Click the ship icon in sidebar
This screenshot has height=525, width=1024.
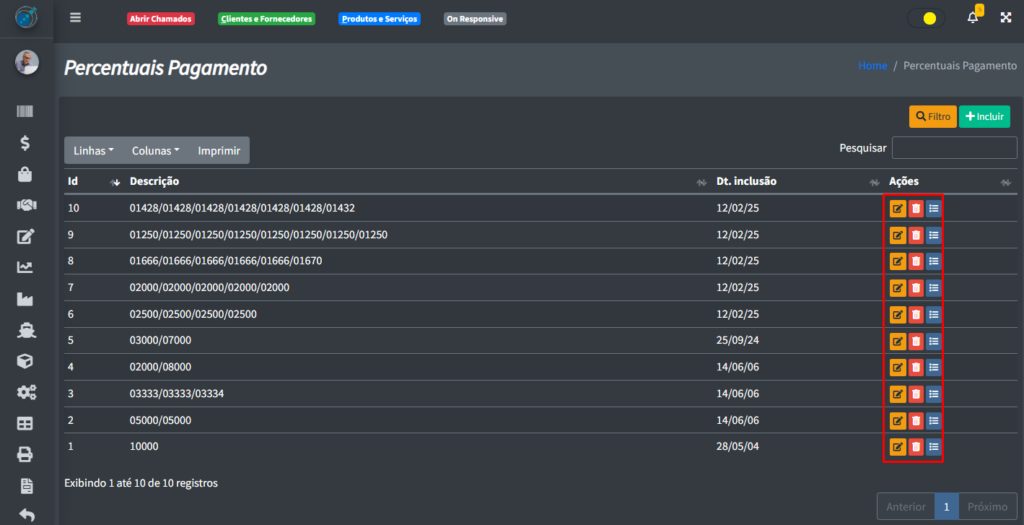(x=26, y=330)
